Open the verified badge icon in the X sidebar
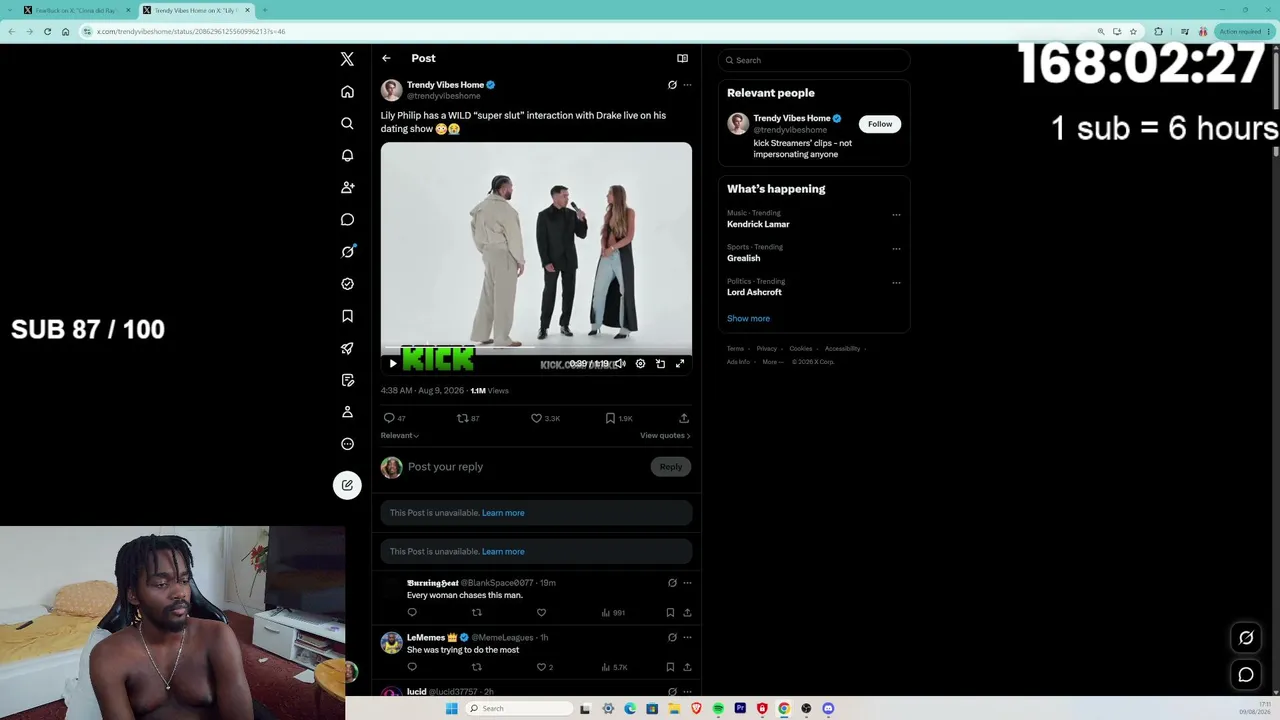 point(347,284)
